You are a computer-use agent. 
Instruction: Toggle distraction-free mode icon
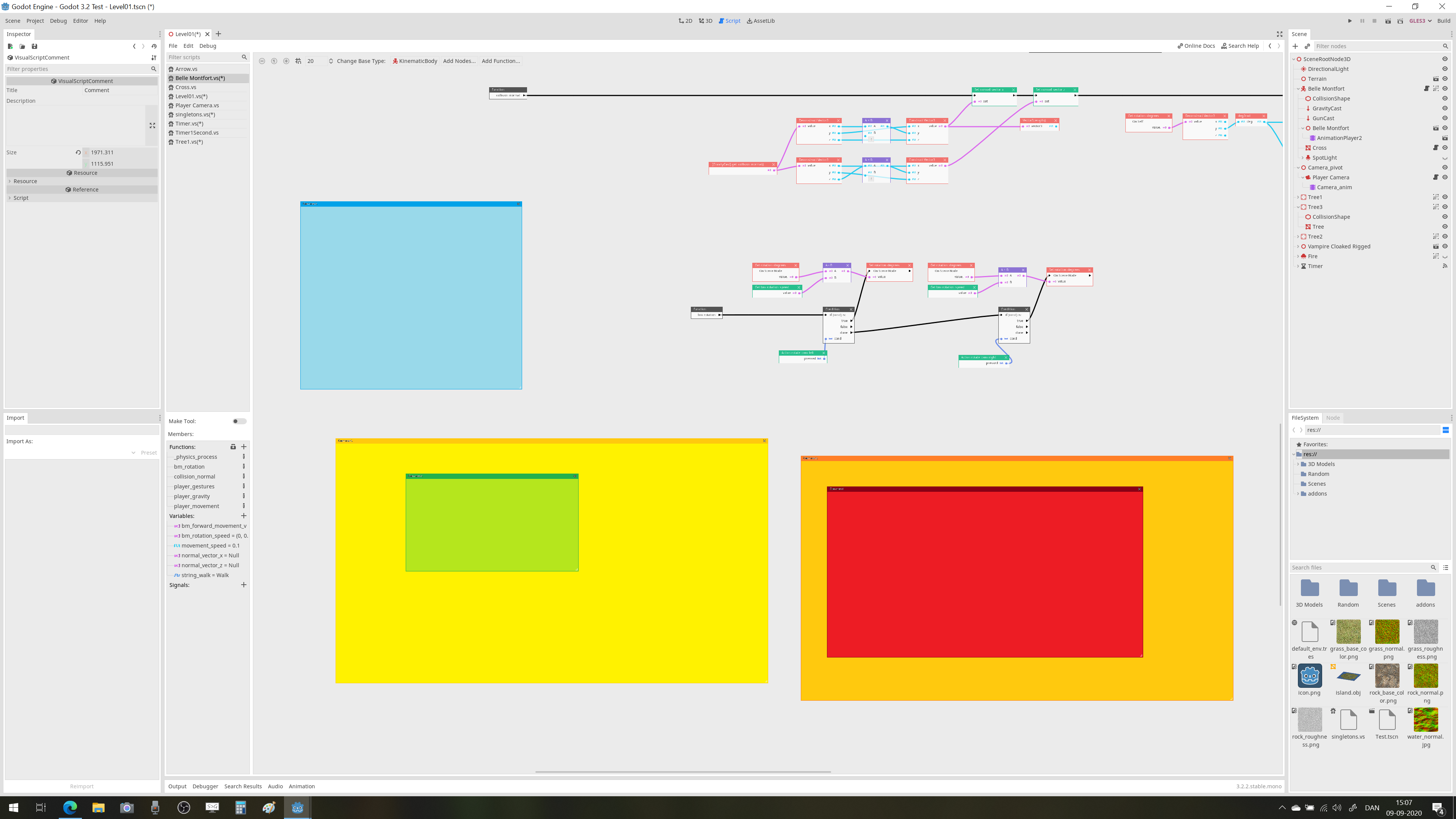[1280, 34]
